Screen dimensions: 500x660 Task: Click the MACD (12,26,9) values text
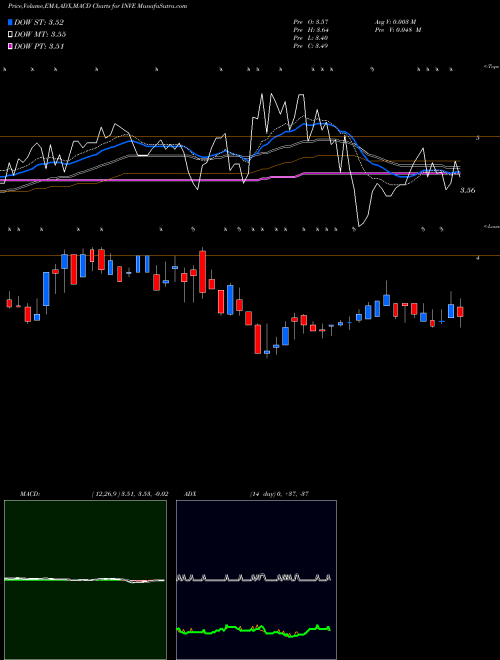point(130,494)
